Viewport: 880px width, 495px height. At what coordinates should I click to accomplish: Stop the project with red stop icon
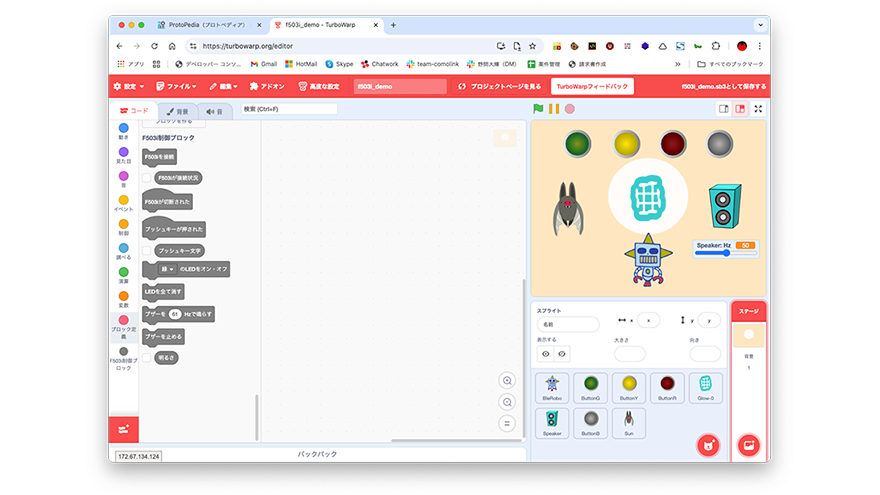coord(570,109)
